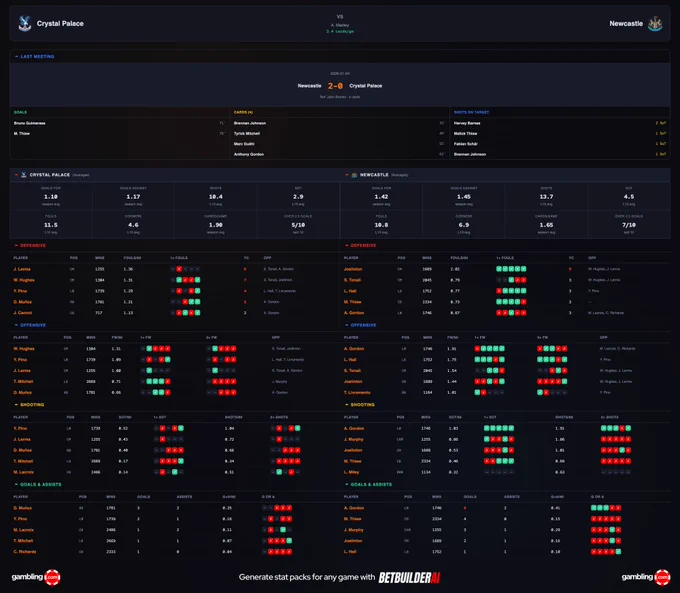Collapse Crystal Palace Shooting table
Viewport: 680px width, 593px height.
(16, 405)
